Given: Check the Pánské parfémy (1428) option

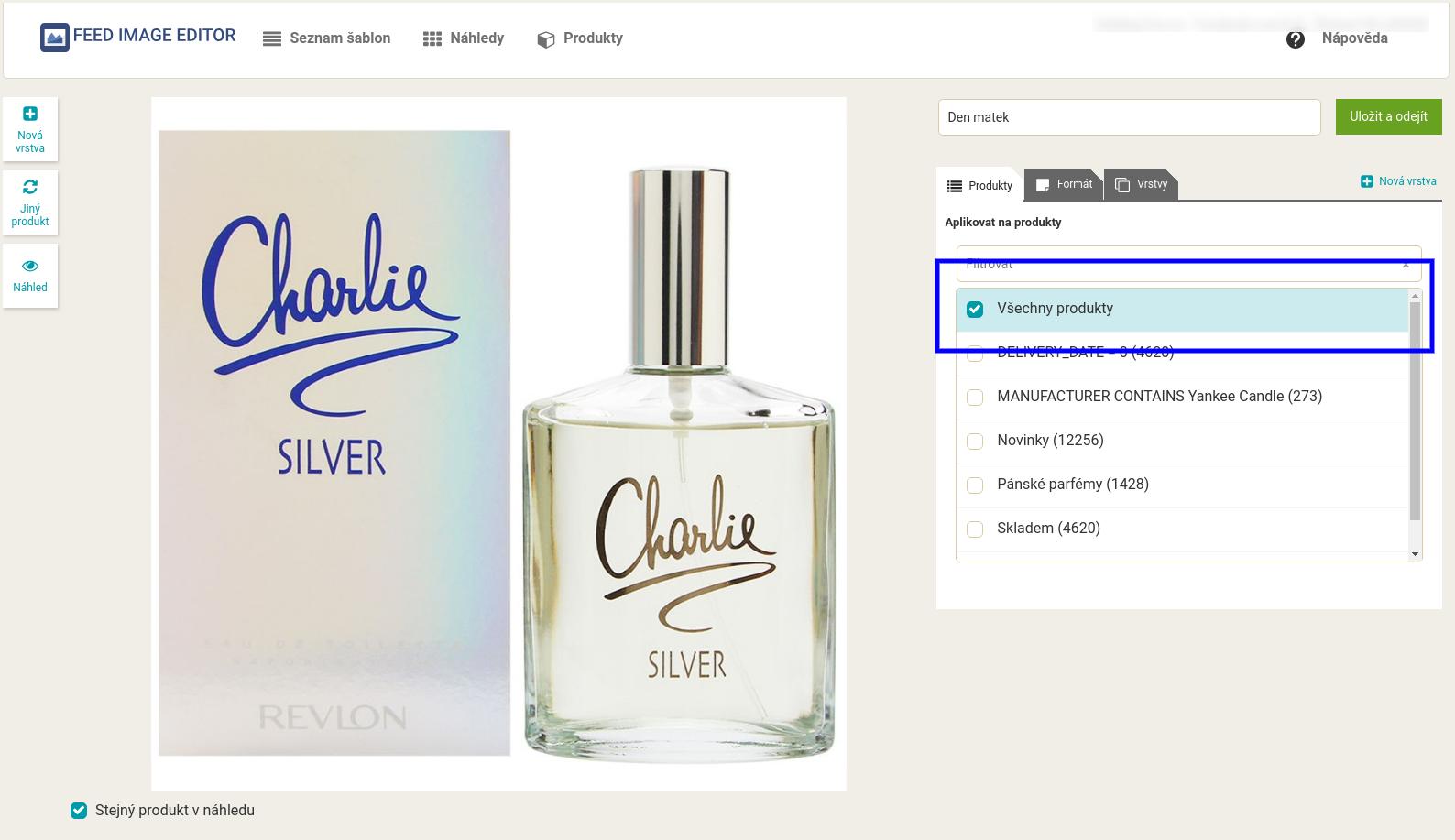Looking at the screenshot, I should coord(975,485).
